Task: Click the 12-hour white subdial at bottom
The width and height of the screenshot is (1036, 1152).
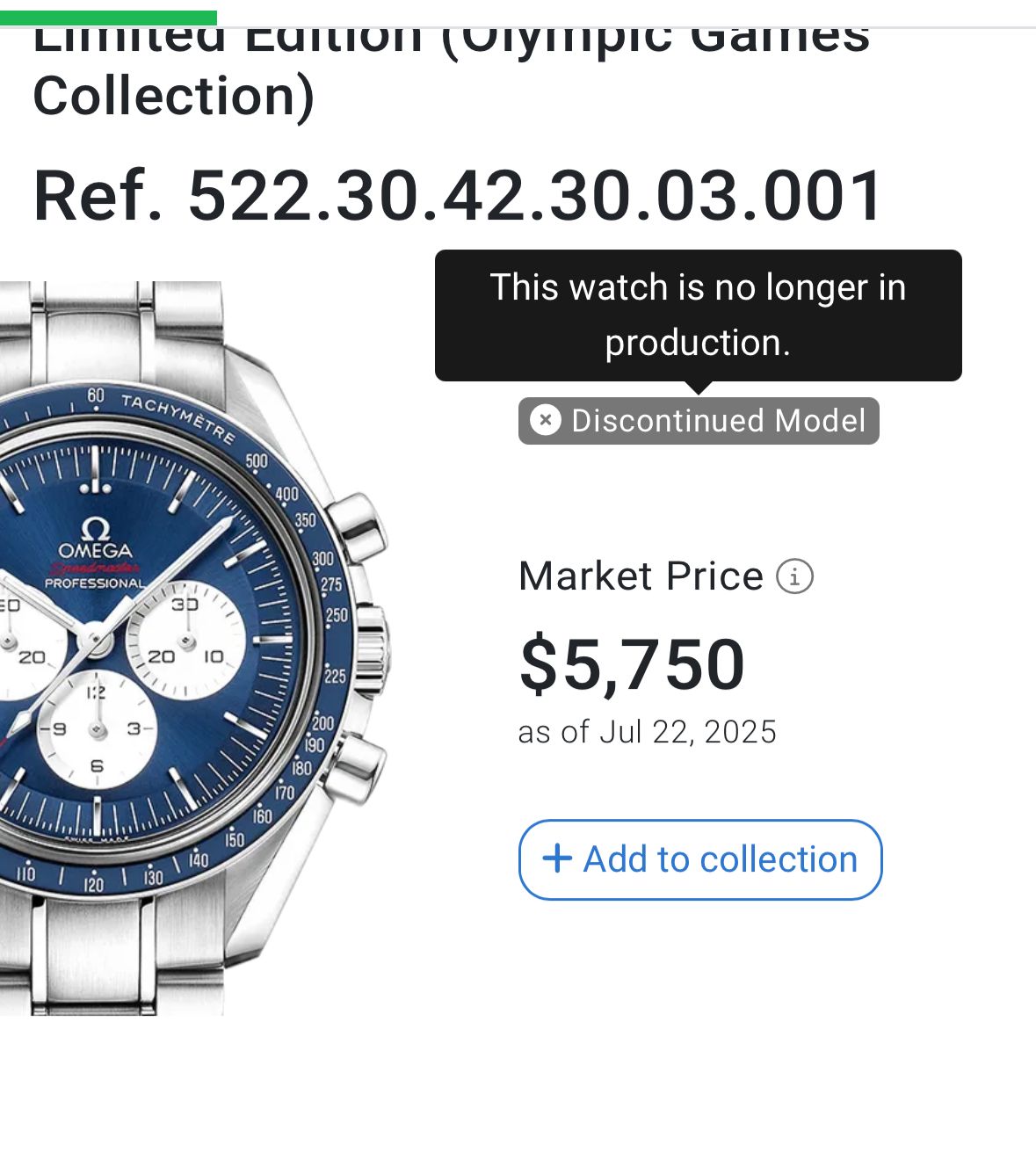Action: click(x=97, y=729)
